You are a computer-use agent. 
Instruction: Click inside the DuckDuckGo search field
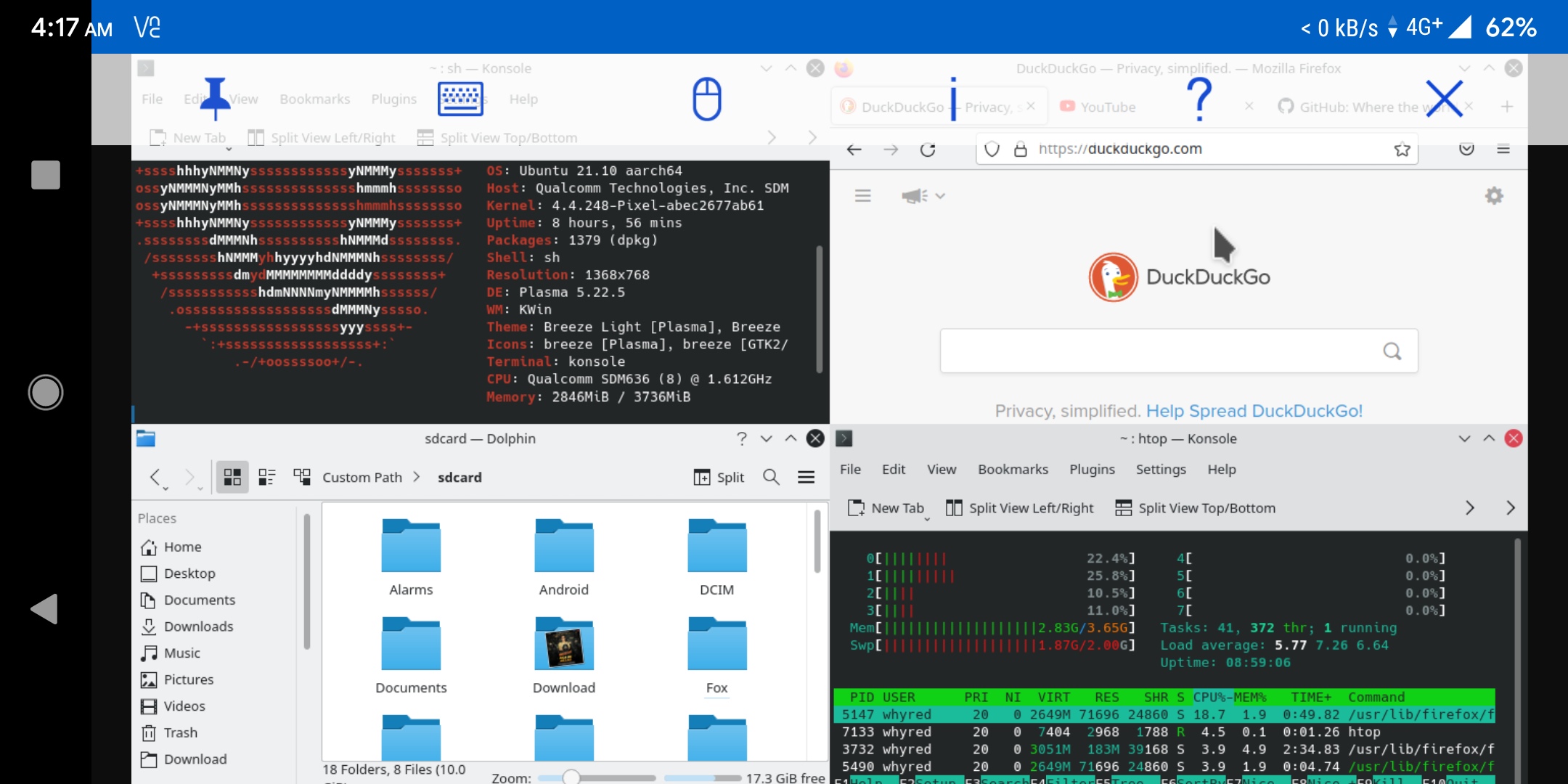(x=1161, y=351)
